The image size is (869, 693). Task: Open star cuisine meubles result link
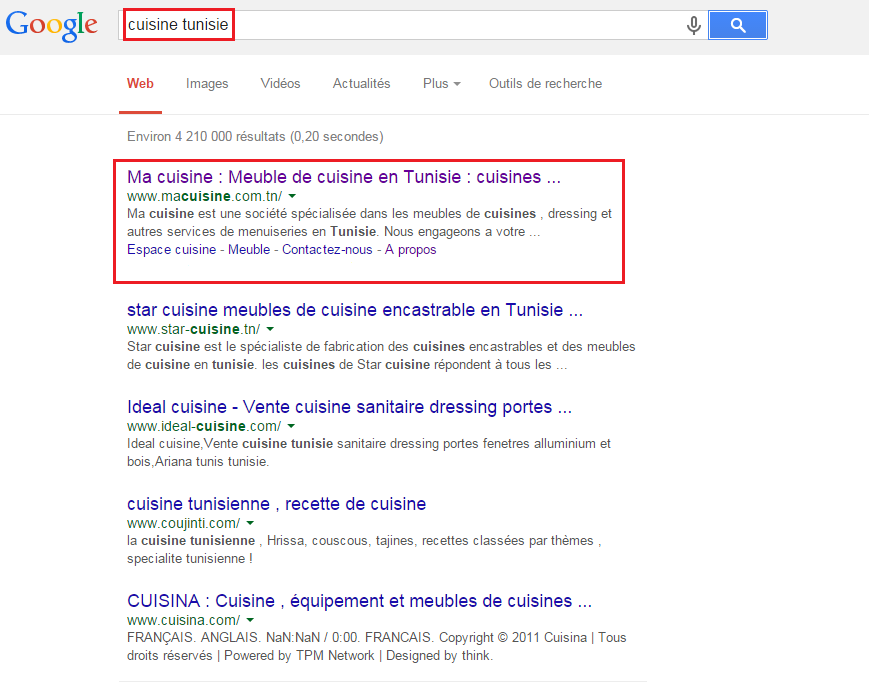point(355,310)
